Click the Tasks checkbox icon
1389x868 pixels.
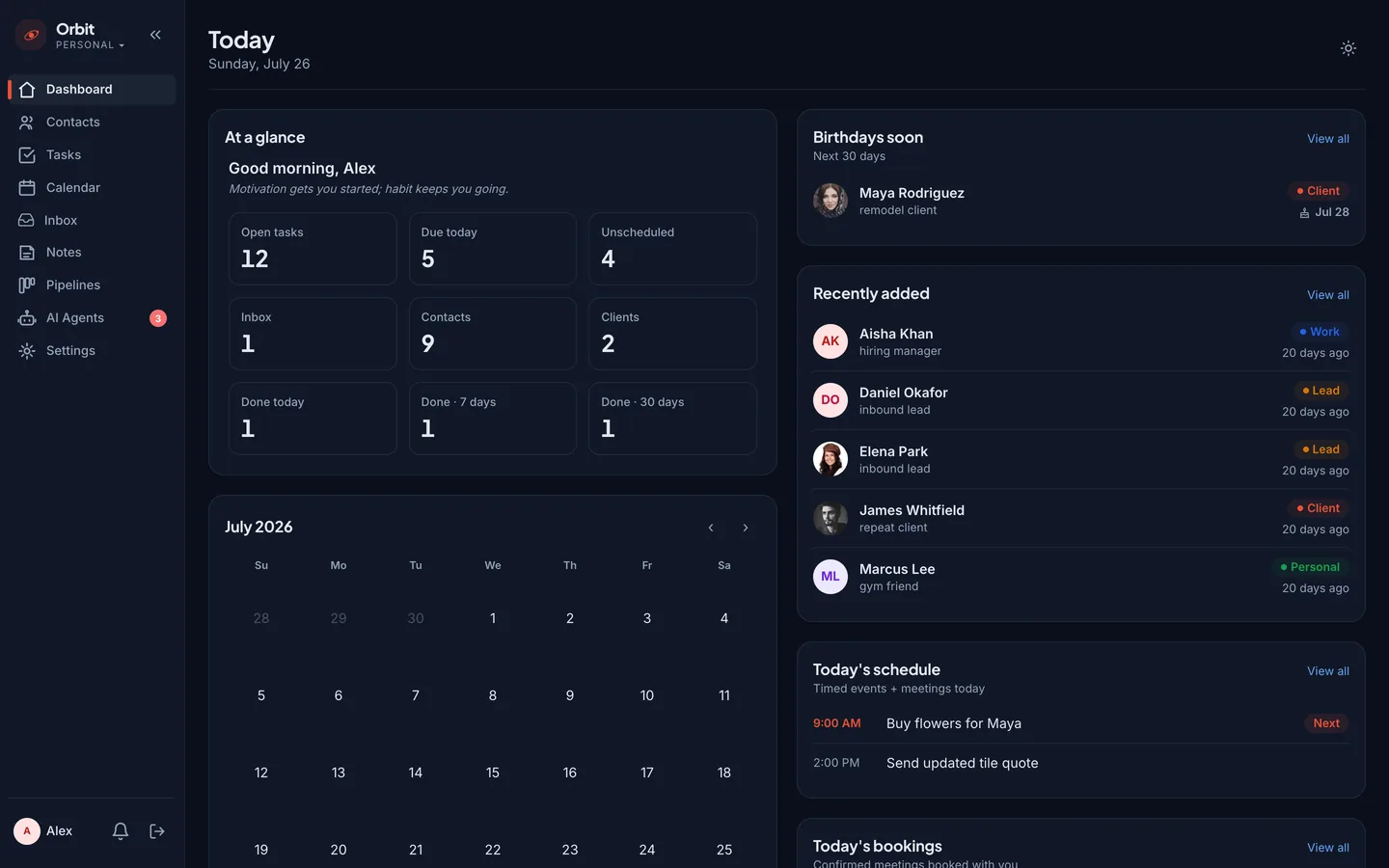(x=27, y=155)
